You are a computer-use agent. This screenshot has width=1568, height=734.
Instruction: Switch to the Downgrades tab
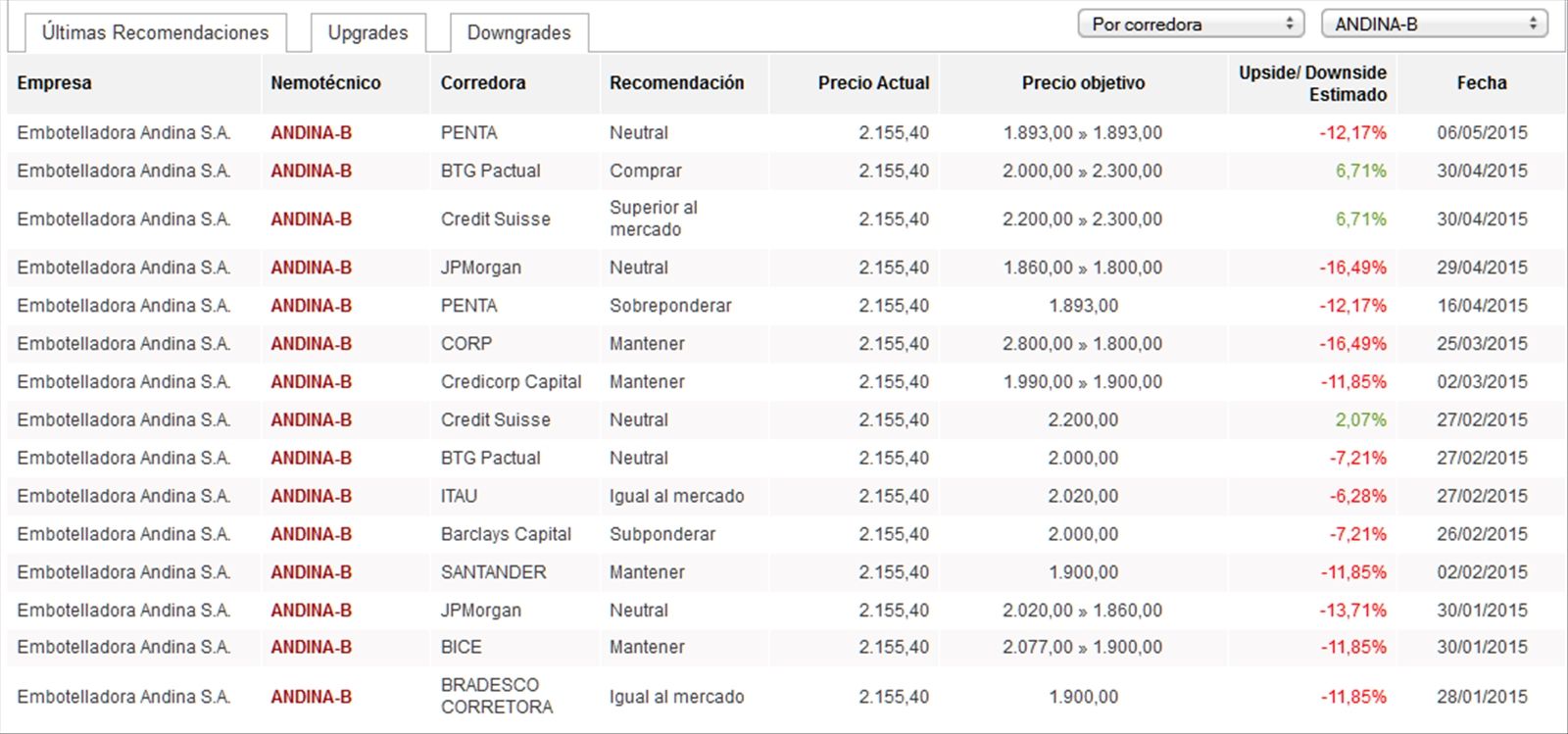click(518, 32)
